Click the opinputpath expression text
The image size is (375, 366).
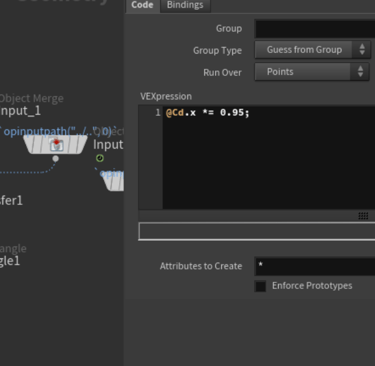point(58,131)
